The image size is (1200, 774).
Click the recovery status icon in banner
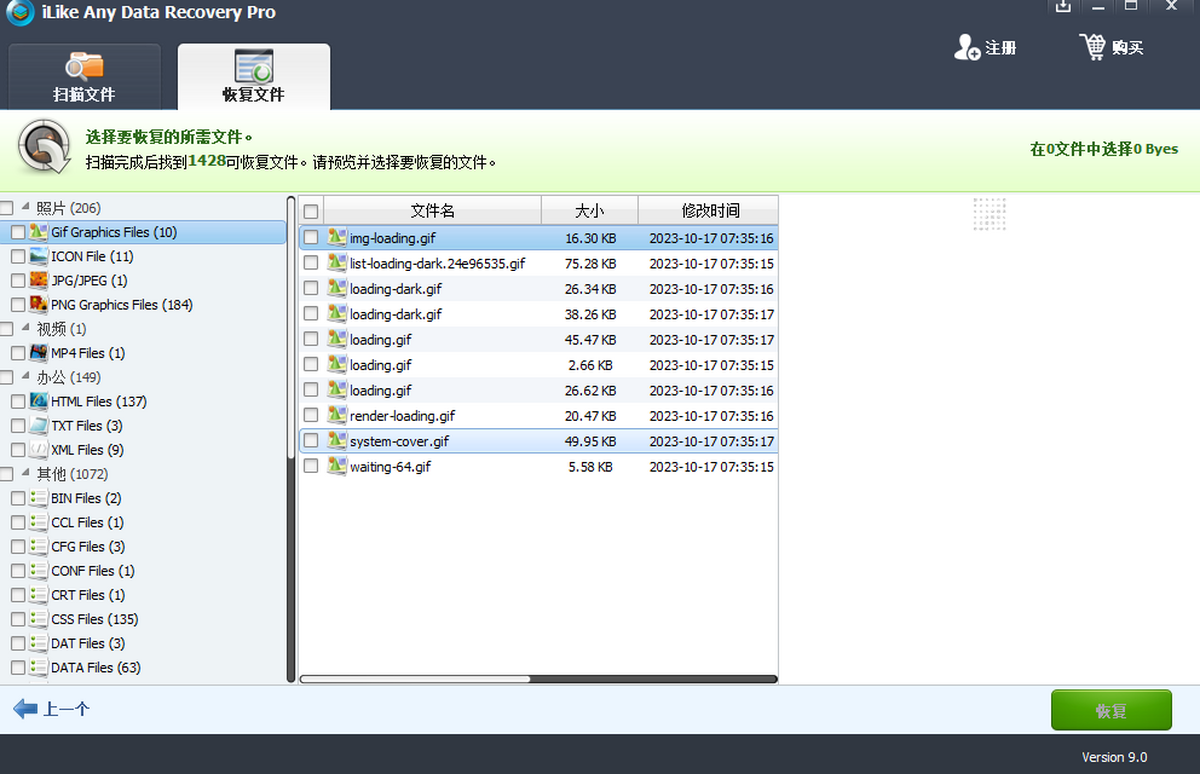[x=45, y=148]
